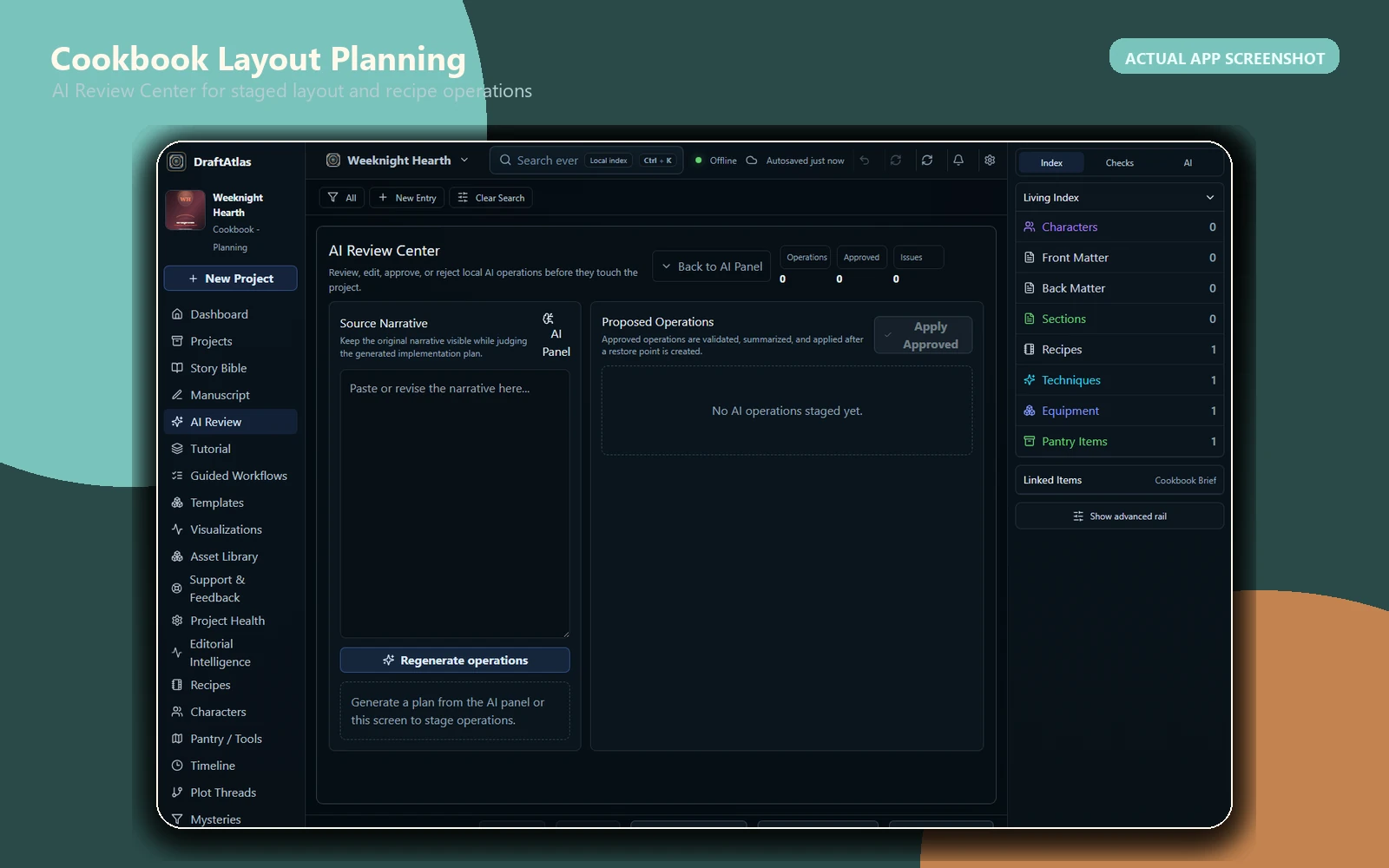
Task: Open settings gear in top bar
Action: 990,161
